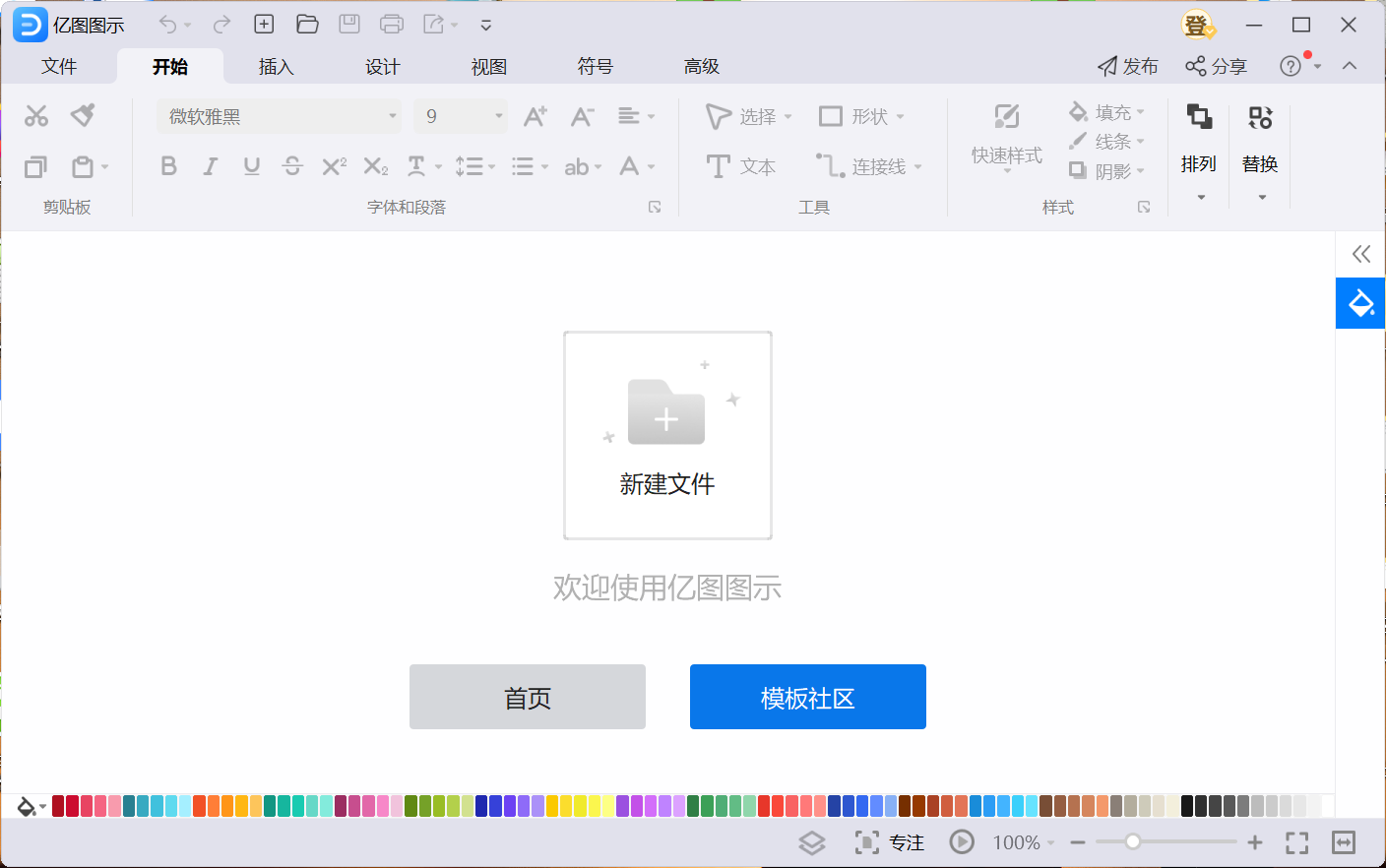
Task: Open the 填充 fill dropdown
Action: point(1107,112)
